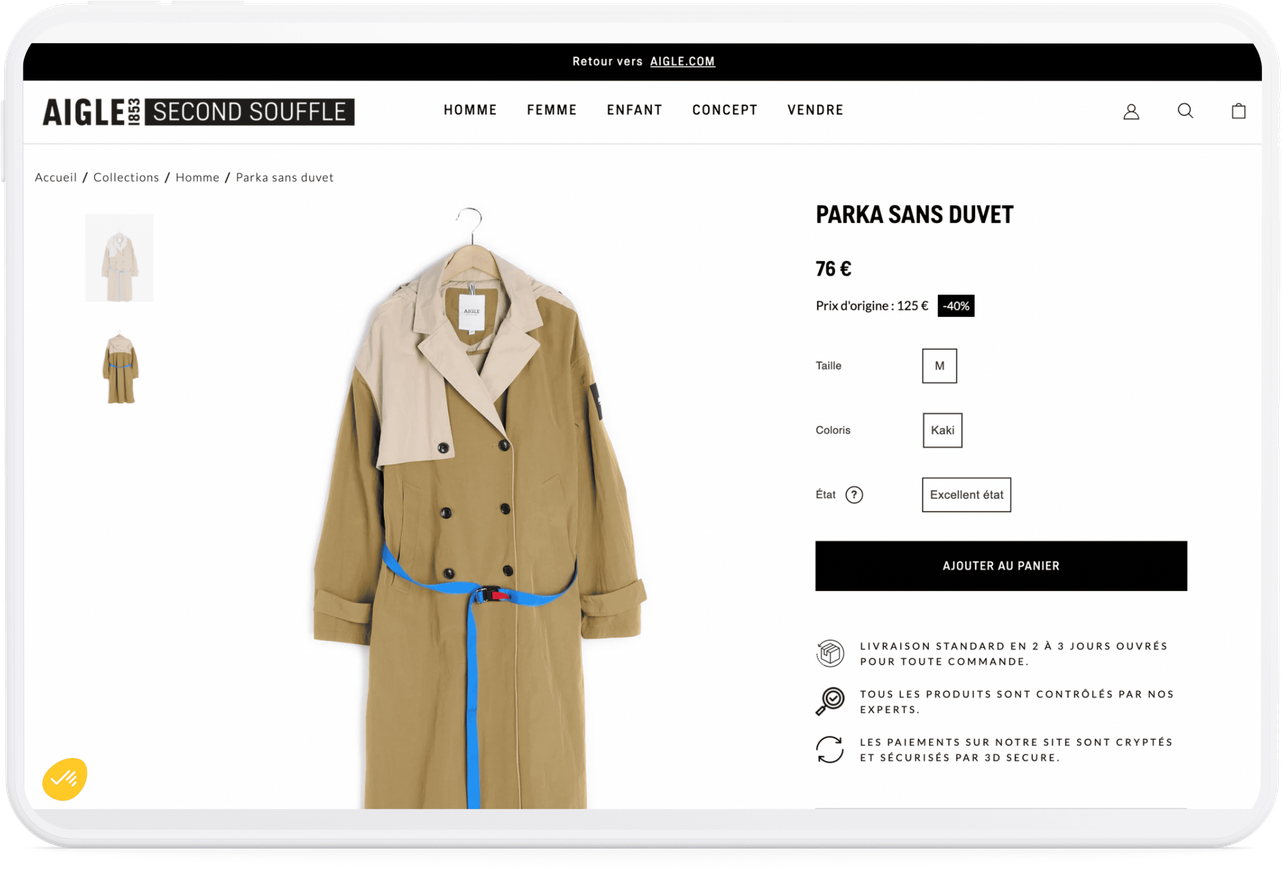This screenshot has height=869, width=1282.
Task: Click the delivery package icon
Action: point(830,653)
